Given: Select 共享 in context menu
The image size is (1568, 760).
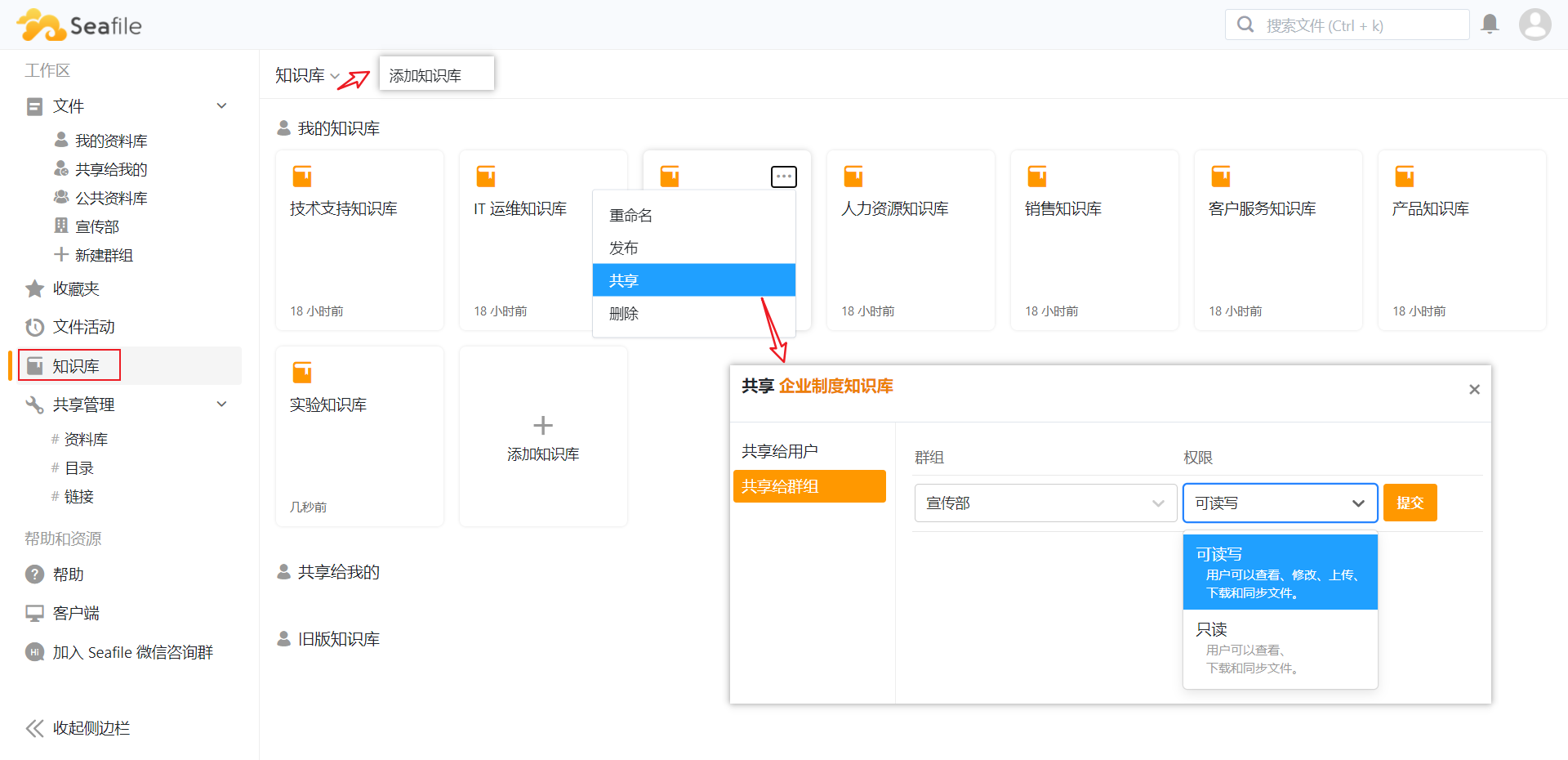Looking at the screenshot, I should [x=694, y=280].
